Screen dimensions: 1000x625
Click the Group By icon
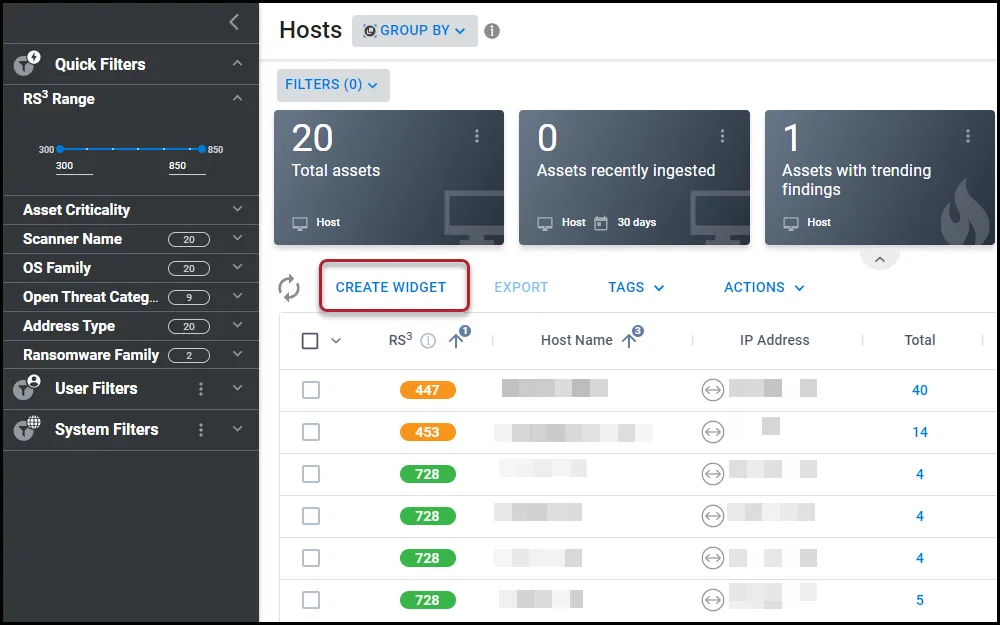[369, 31]
